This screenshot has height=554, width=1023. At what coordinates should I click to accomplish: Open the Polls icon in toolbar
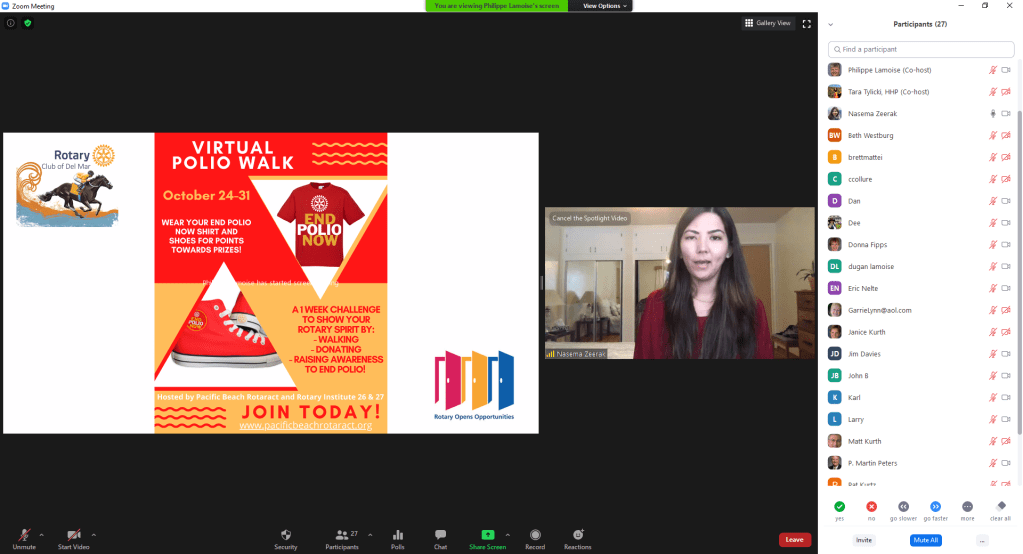coord(398,535)
